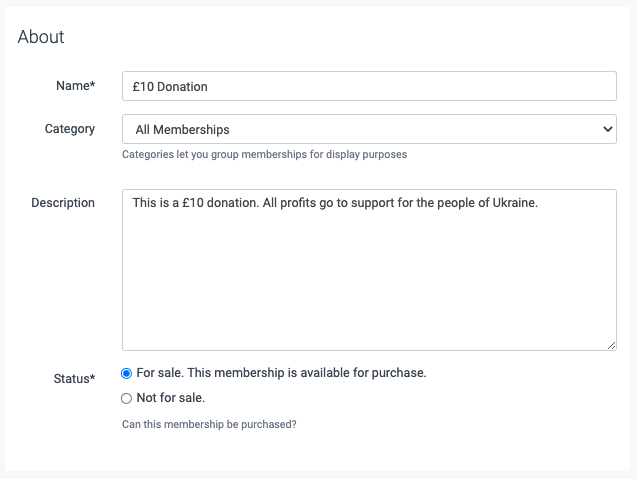Click the About section heading
Viewport: 637px width, 479px height.
(x=41, y=37)
